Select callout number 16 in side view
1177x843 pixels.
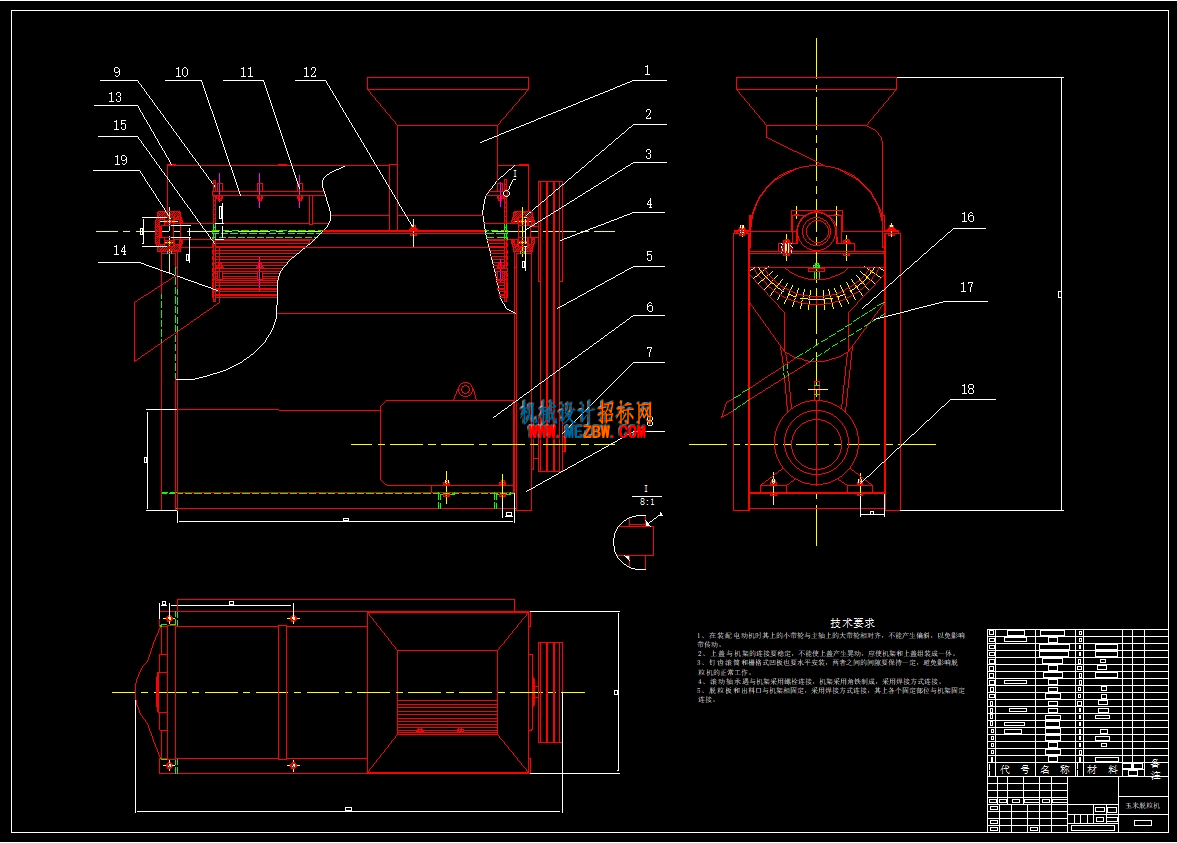point(968,217)
